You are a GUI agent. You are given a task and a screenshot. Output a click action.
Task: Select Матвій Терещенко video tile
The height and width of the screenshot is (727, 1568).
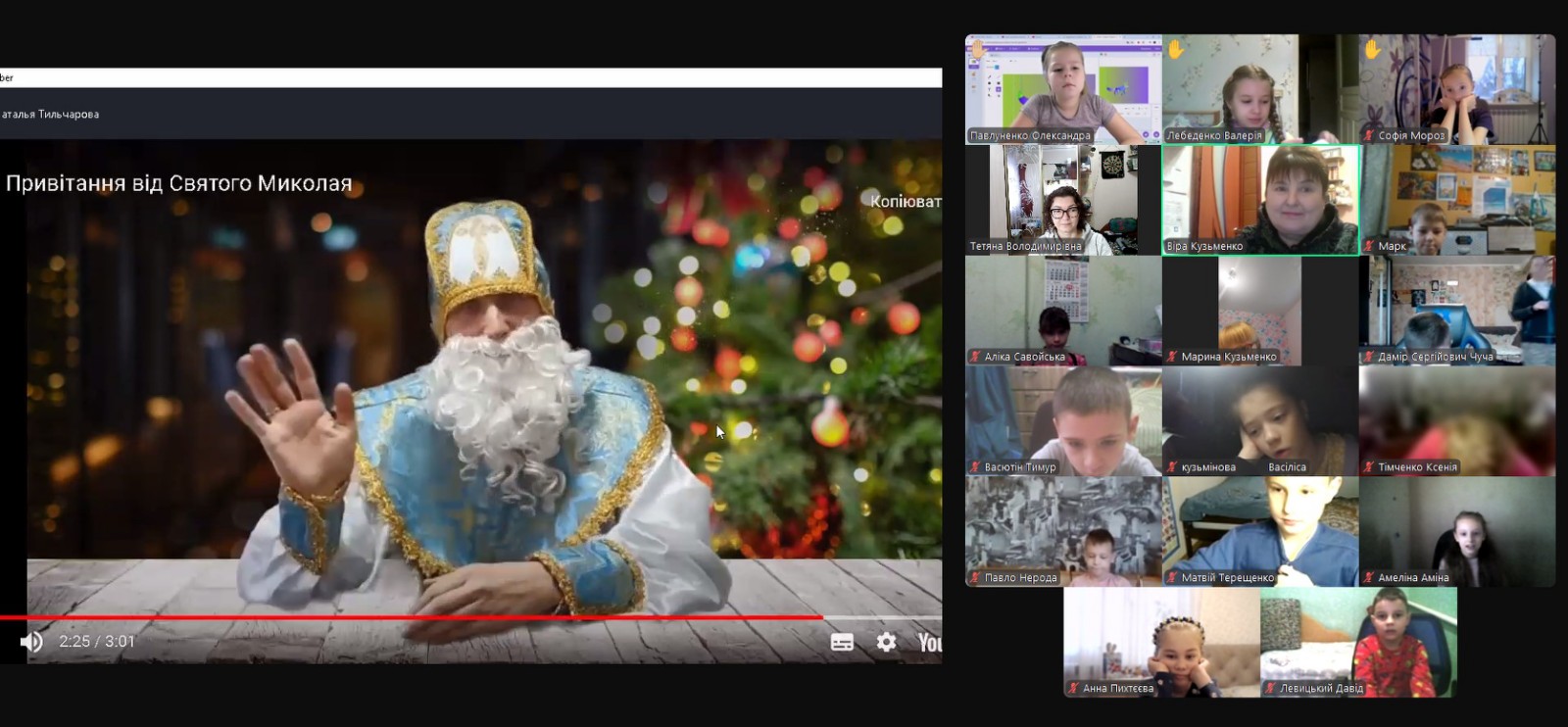point(1260,532)
